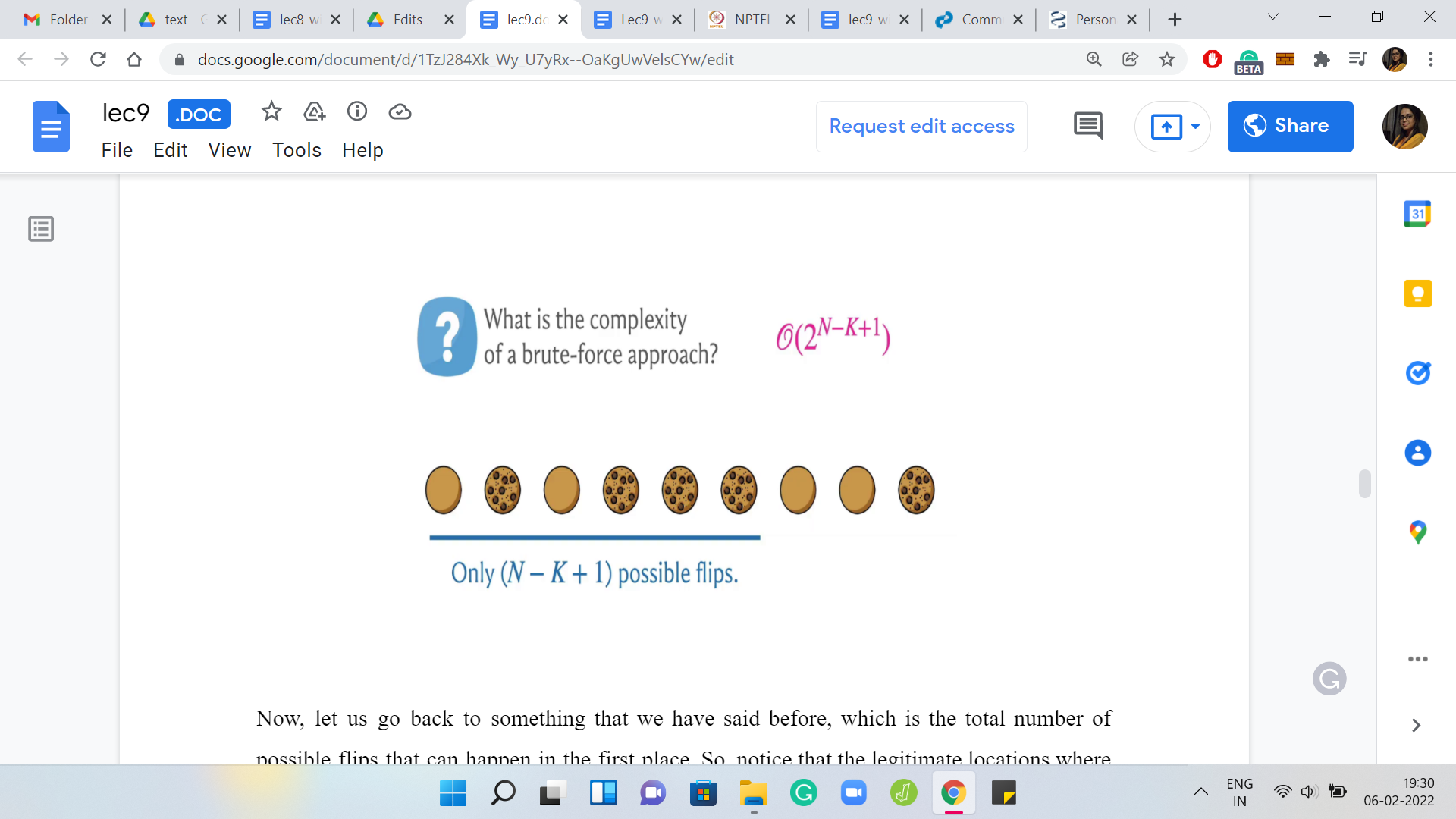Add lec9 shortcut to Drive
The image size is (1456, 819).
[x=314, y=112]
